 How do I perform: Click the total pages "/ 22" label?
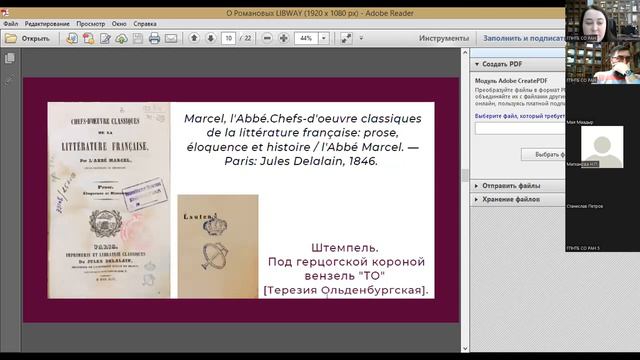coord(245,38)
